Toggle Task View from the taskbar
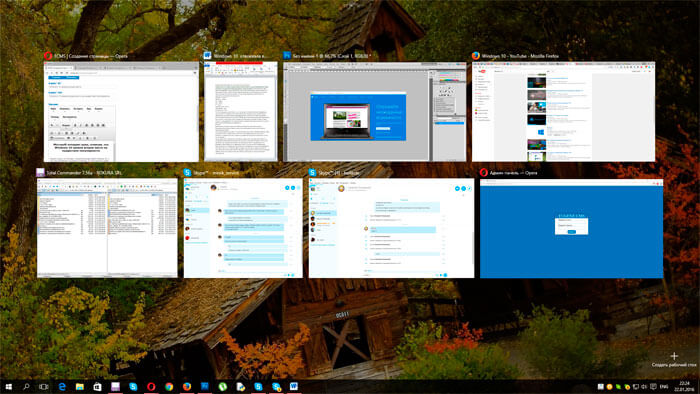The width and height of the screenshot is (700, 394). pyautogui.click(x=44, y=387)
